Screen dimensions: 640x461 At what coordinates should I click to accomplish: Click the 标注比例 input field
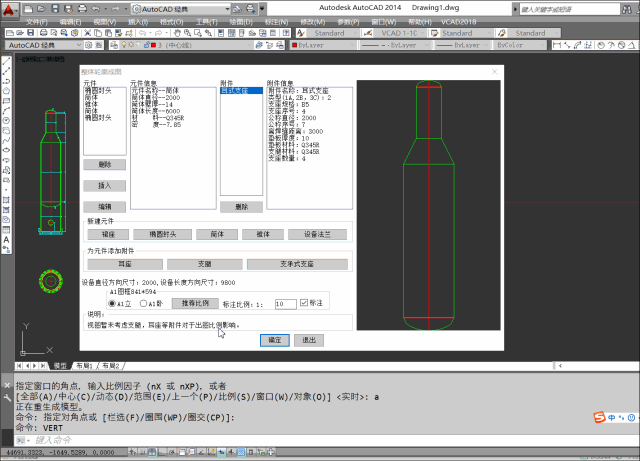pyautogui.click(x=284, y=303)
